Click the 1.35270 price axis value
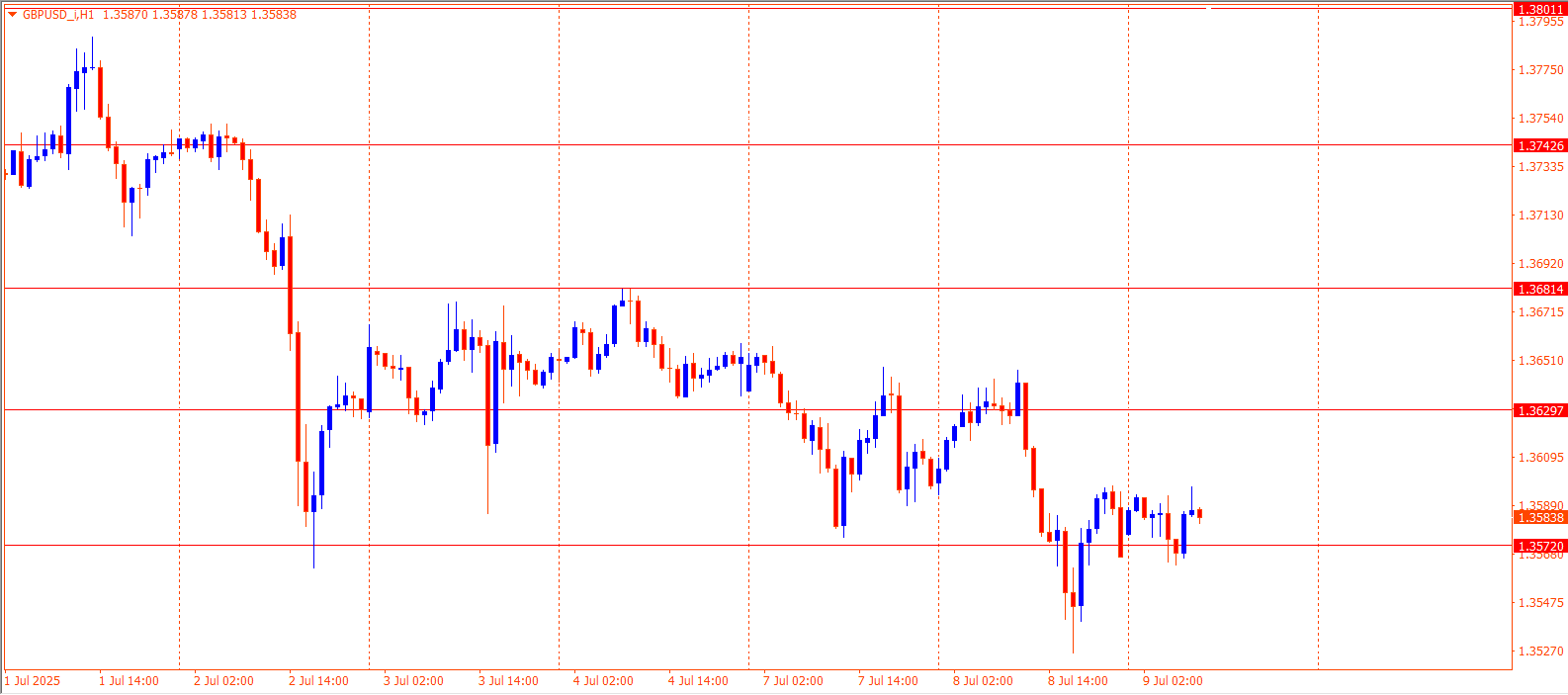 pos(1541,652)
